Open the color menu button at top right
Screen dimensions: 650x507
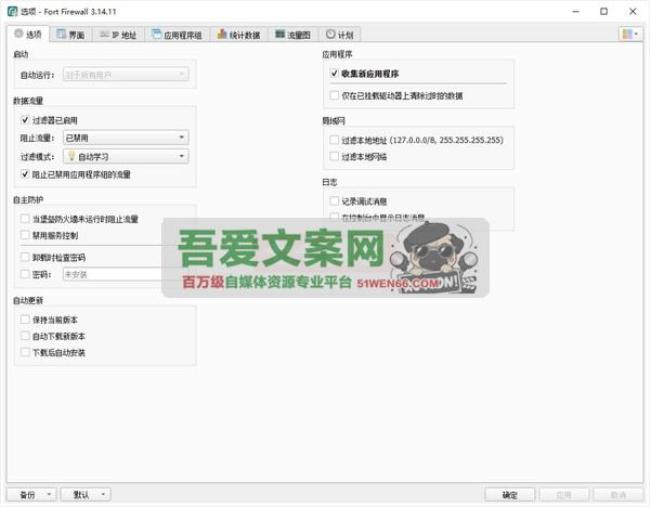click(629, 34)
